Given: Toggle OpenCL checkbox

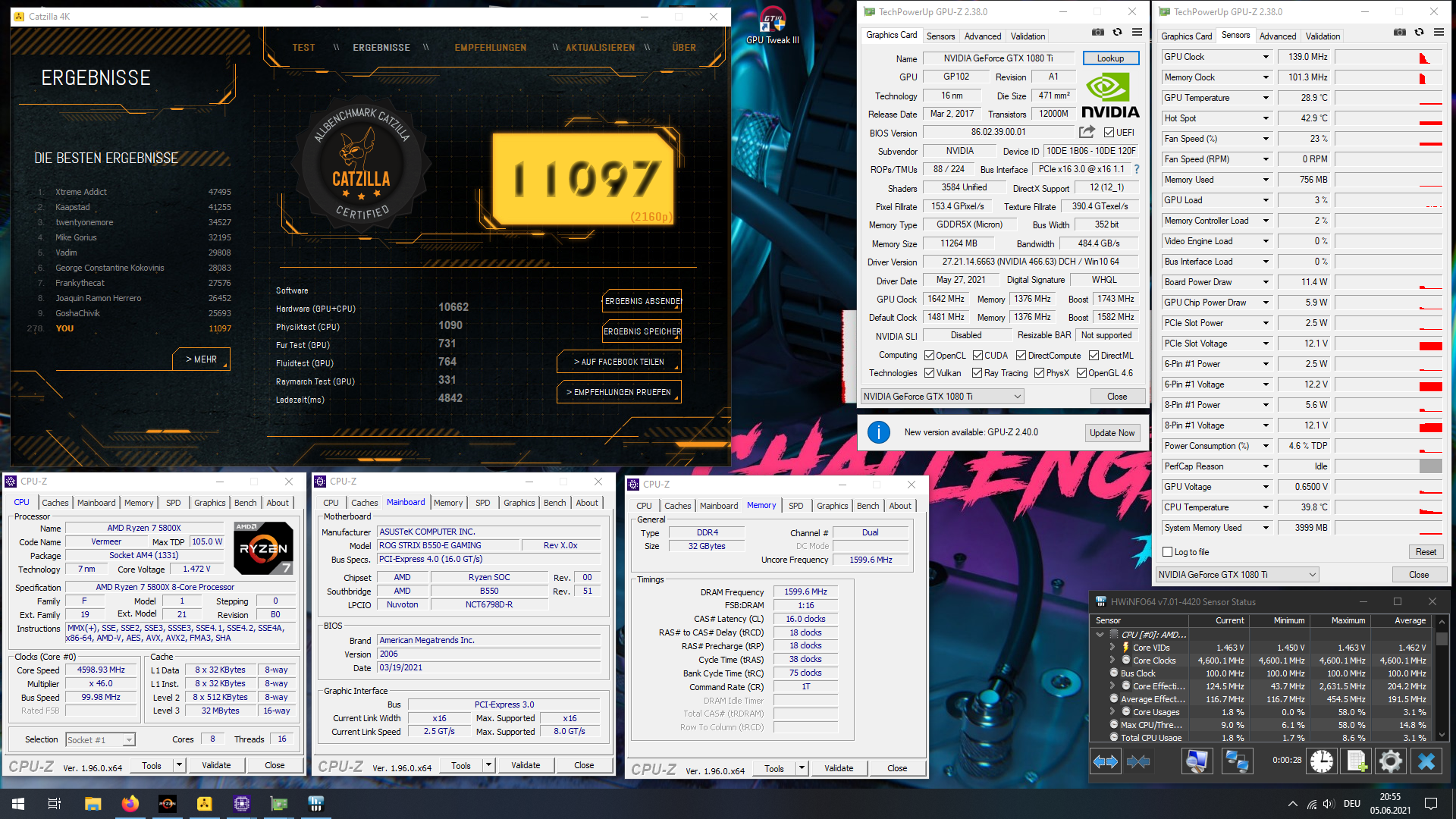Looking at the screenshot, I should pos(929,356).
